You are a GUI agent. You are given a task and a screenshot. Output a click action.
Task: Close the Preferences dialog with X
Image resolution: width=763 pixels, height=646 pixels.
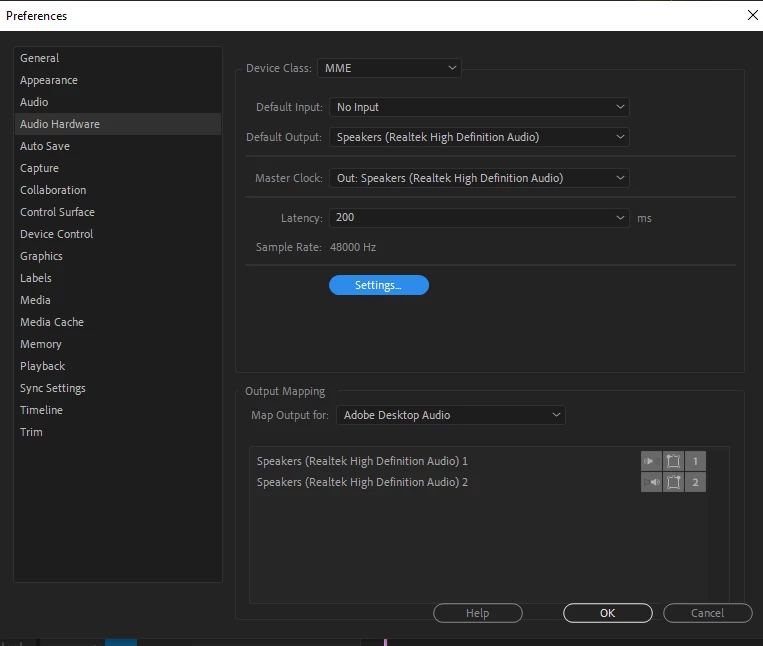(x=752, y=15)
